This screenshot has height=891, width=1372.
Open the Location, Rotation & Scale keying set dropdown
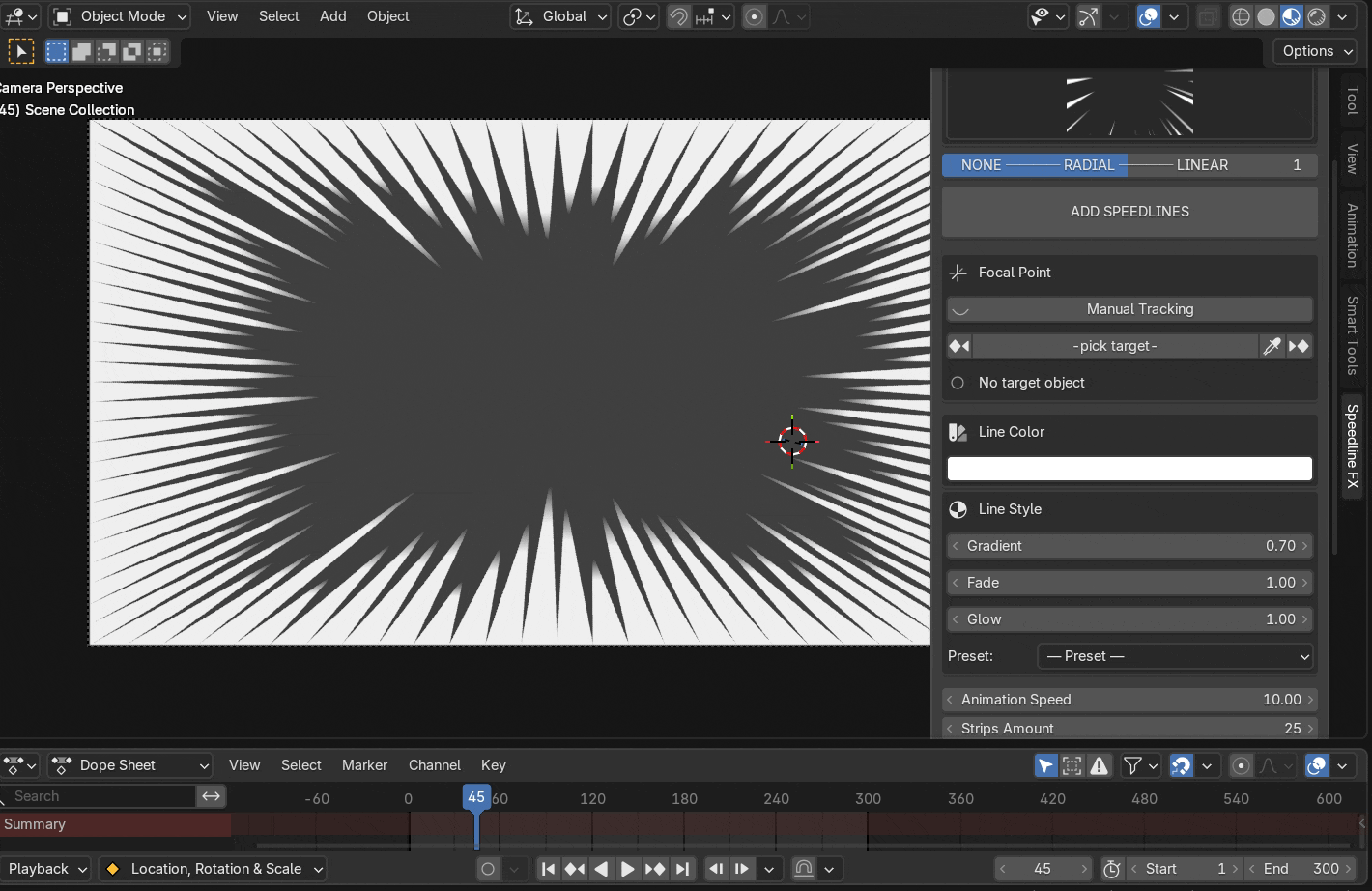[x=213, y=869]
